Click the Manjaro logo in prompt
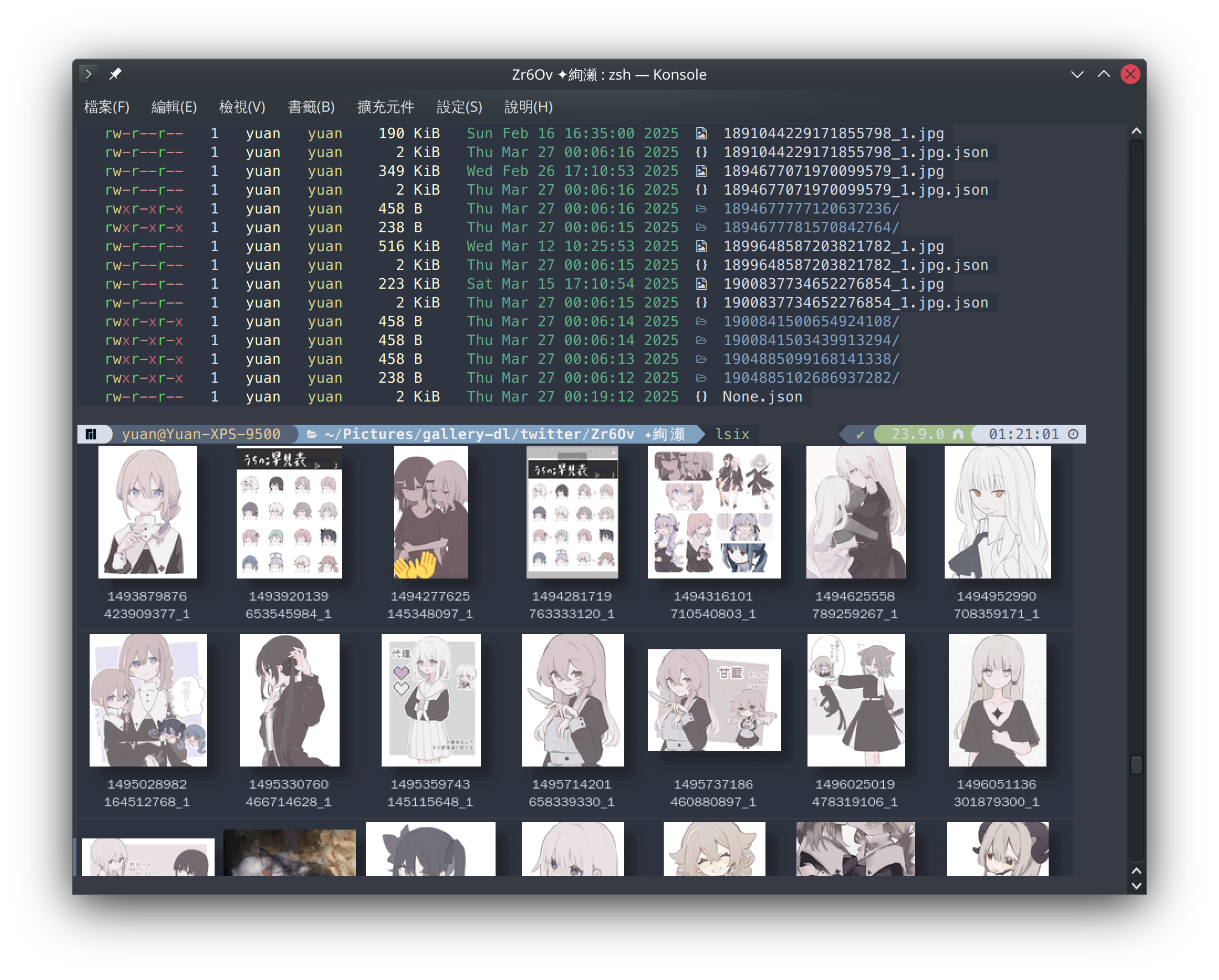1219x980 pixels. point(91,434)
